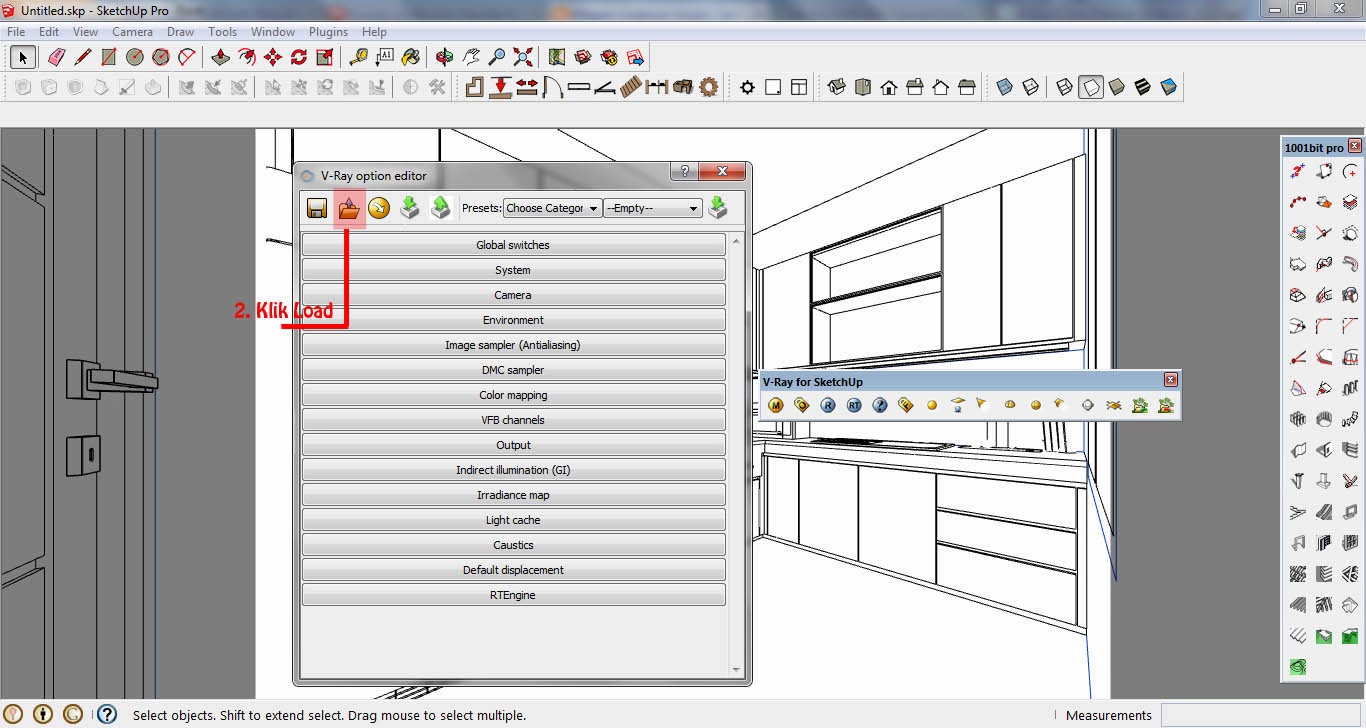Open the Camera menu

[132, 31]
